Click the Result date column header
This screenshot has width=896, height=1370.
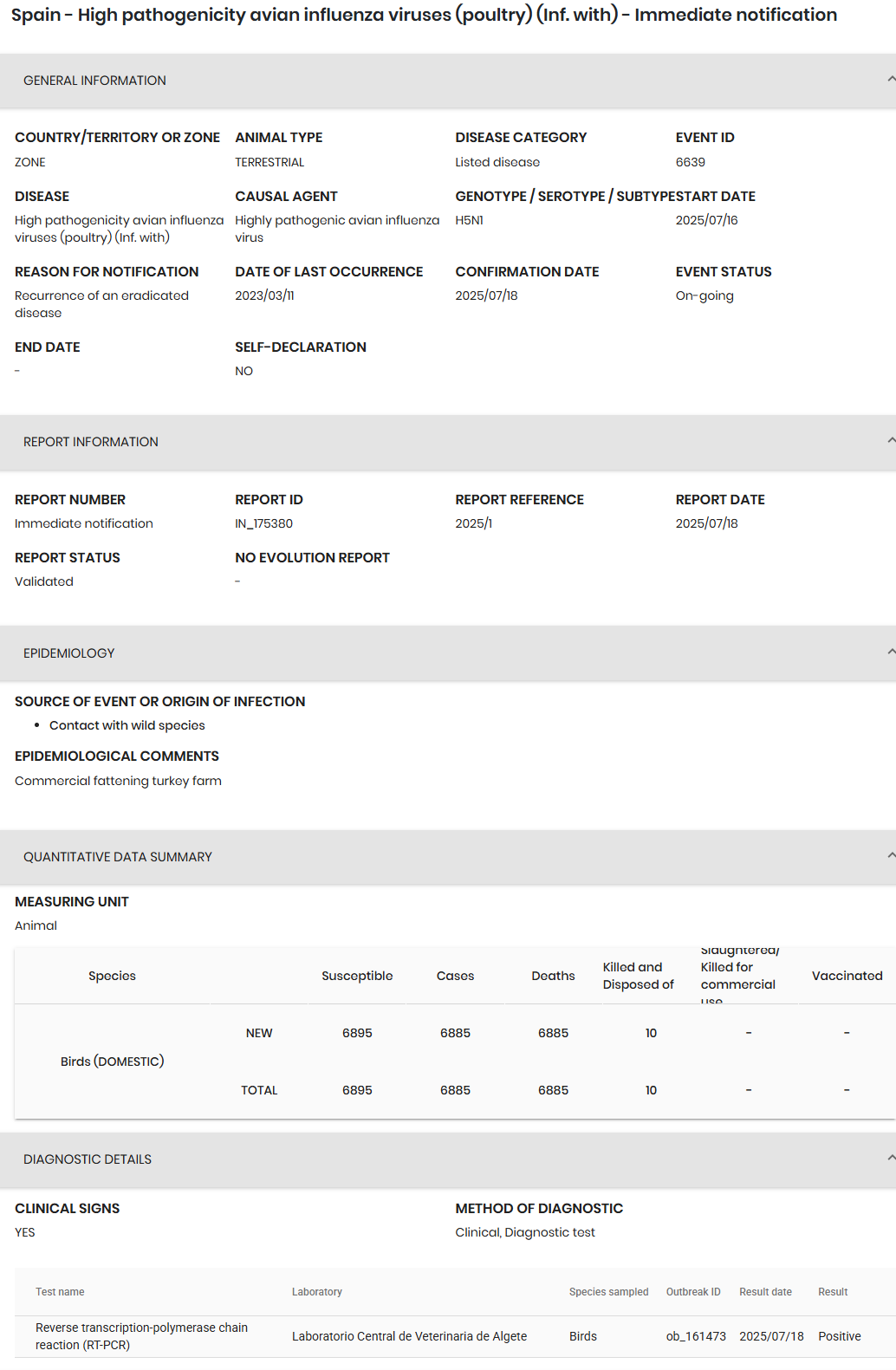point(765,1292)
